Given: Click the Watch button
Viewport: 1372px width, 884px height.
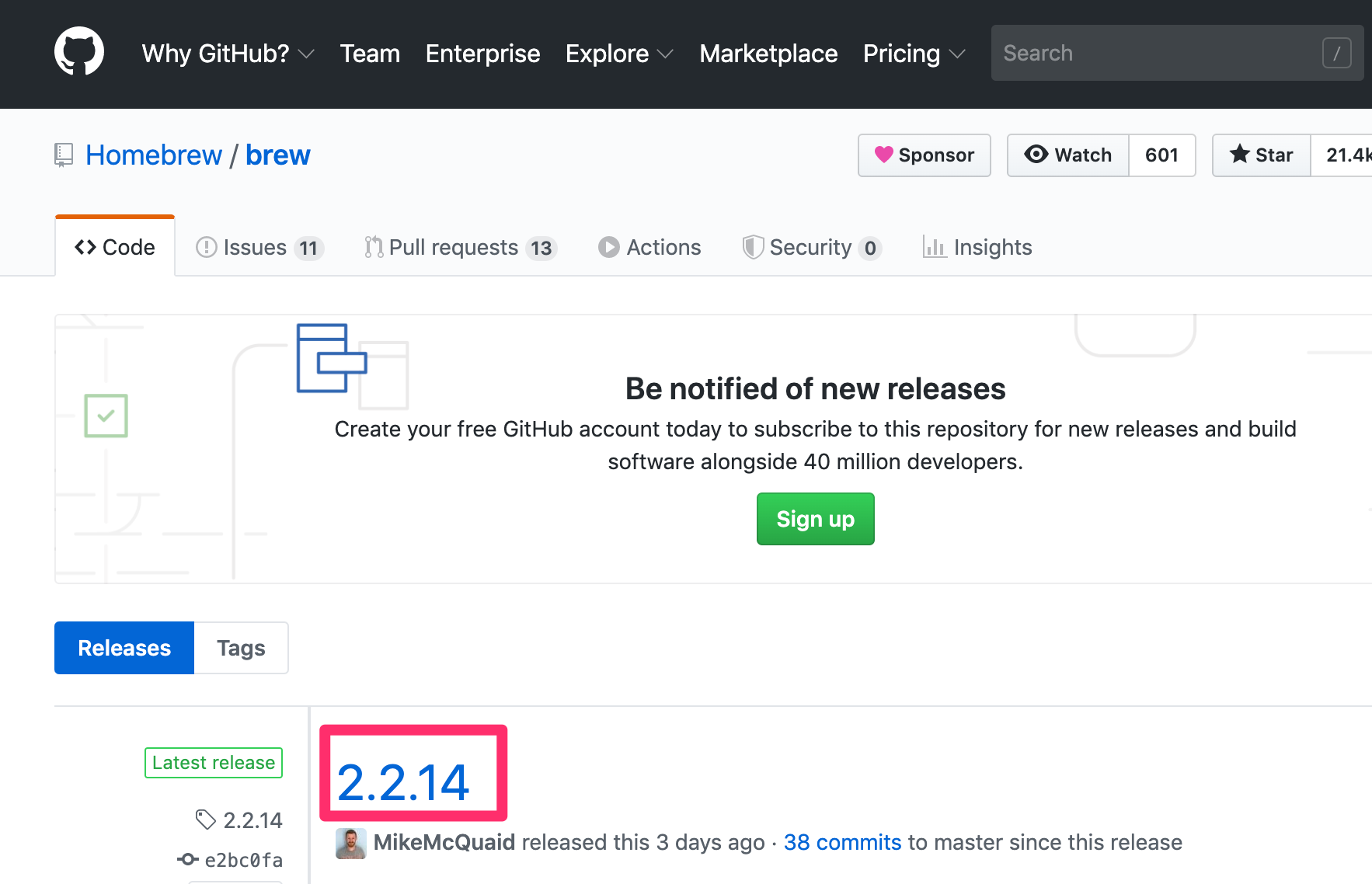Looking at the screenshot, I should [x=1068, y=155].
